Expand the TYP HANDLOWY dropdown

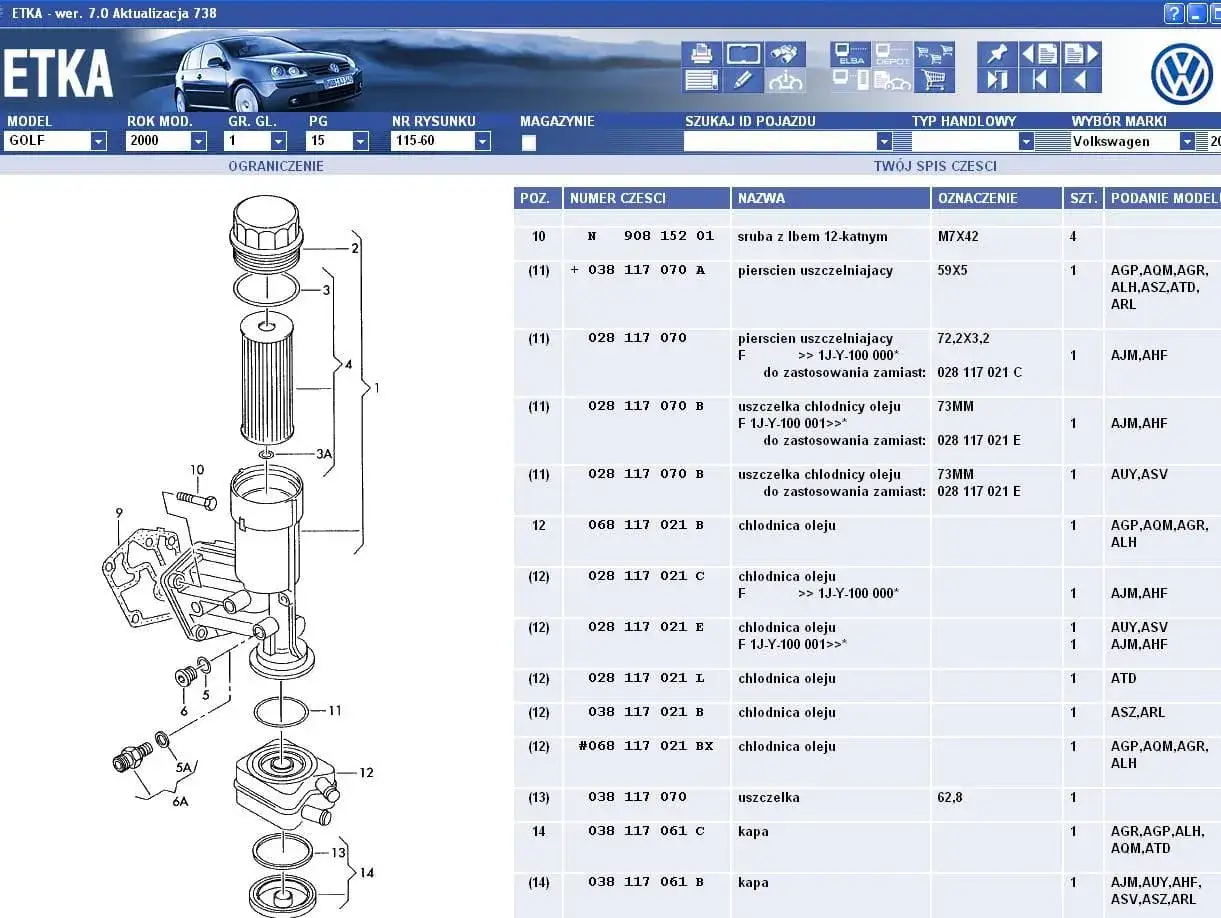(x=1025, y=141)
